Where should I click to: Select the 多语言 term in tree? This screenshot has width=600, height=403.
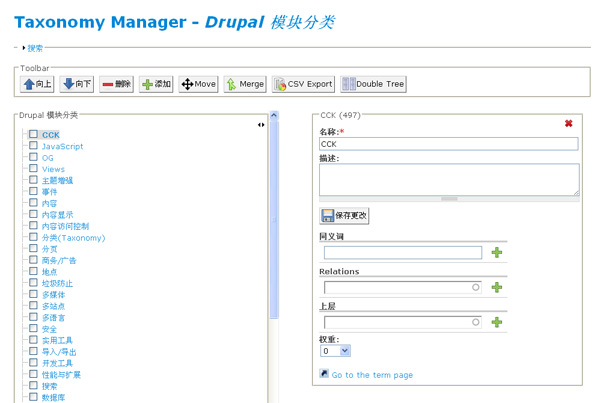(x=54, y=318)
